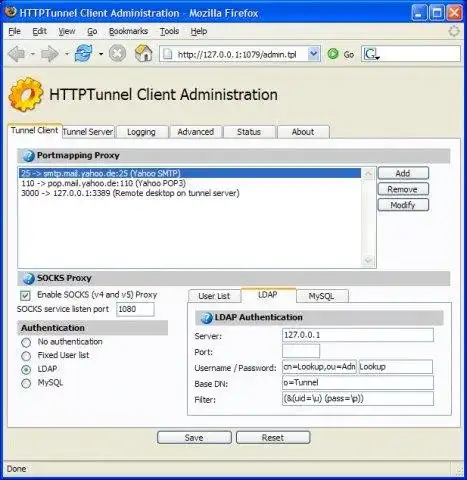Click the throbber activity indicator
Image resolution: width=467 pixels, height=480 pixels.
[x=454, y=31]
